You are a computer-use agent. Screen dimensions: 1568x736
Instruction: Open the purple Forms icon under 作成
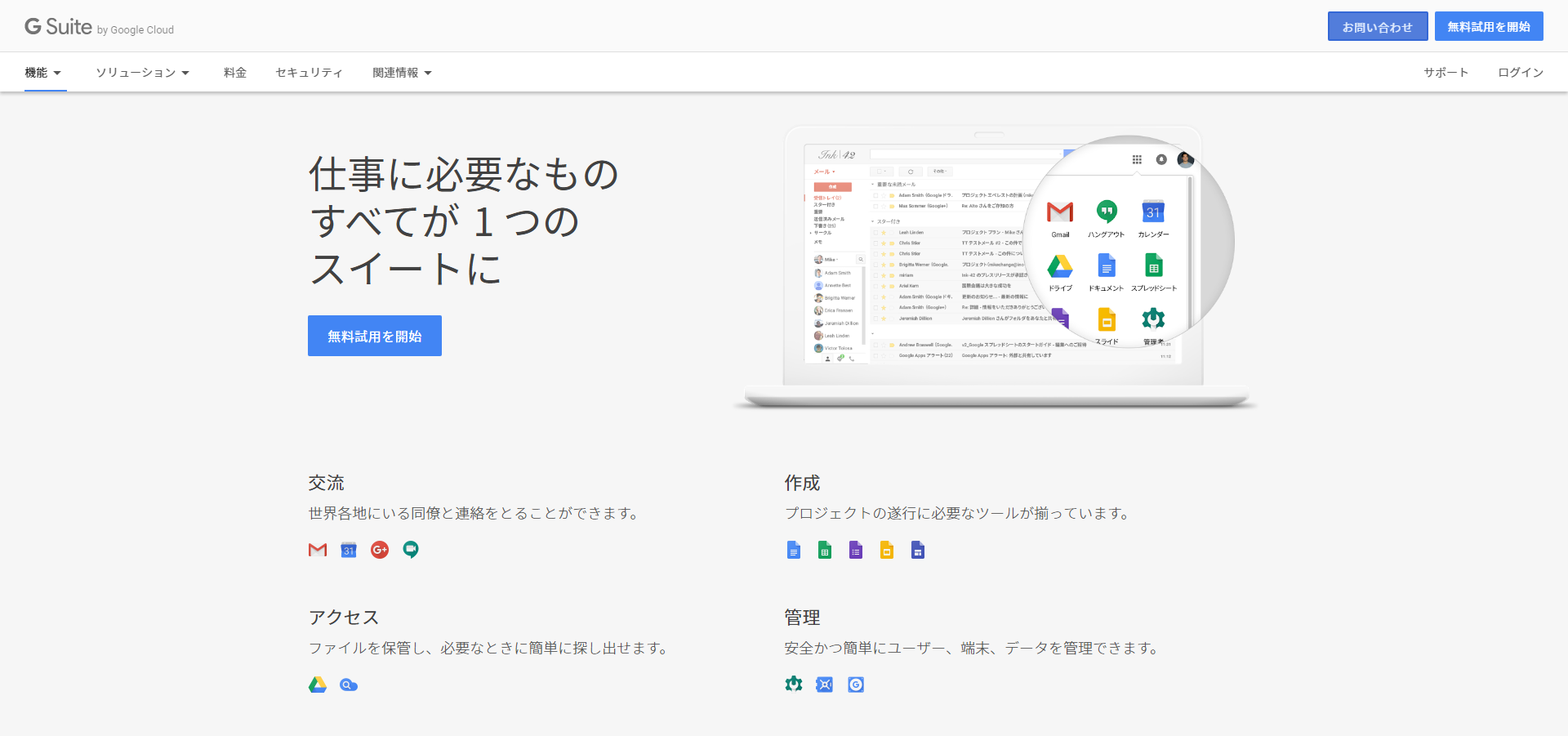(x=856, y=550)
